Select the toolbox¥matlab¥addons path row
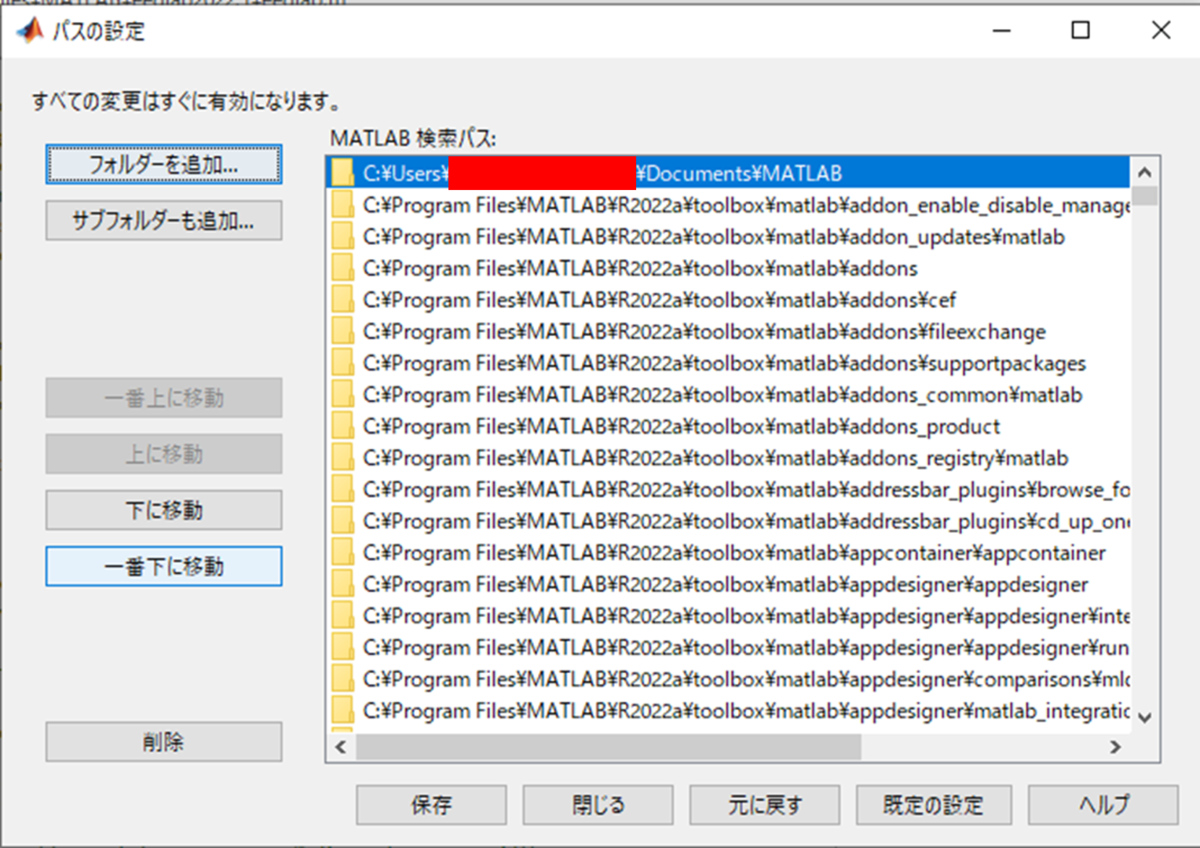The height and width of the screenshot is (848, 1200). click(730, 269)
